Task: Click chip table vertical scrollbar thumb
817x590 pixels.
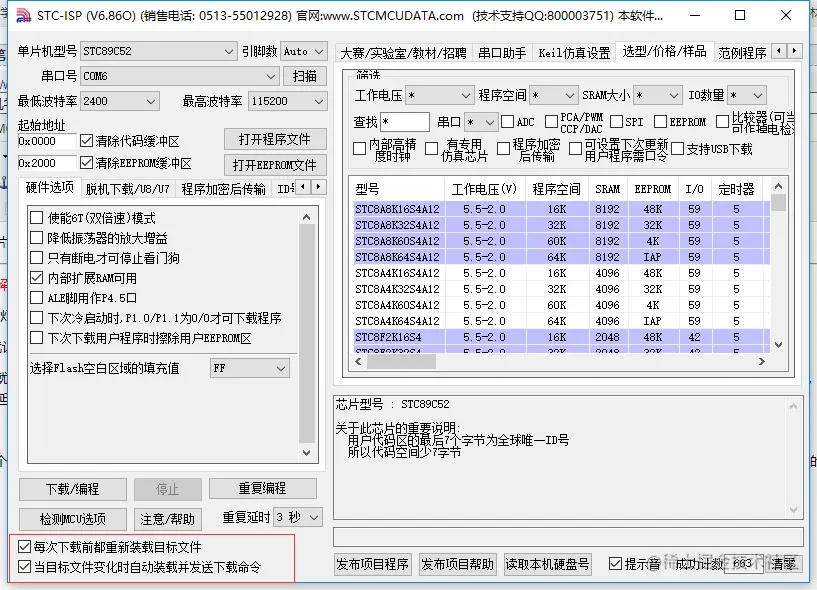Action: click(x=778, y=202)
